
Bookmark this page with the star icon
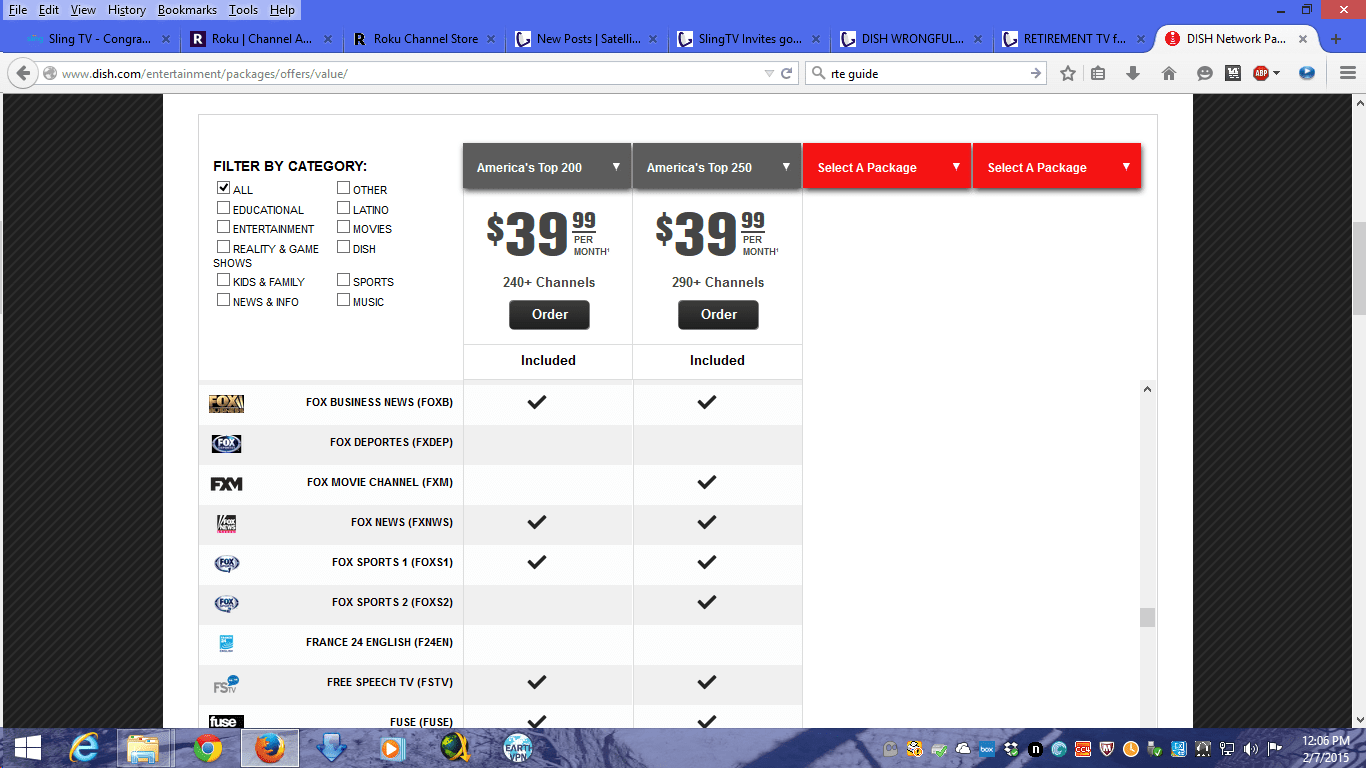point(1068,73)
